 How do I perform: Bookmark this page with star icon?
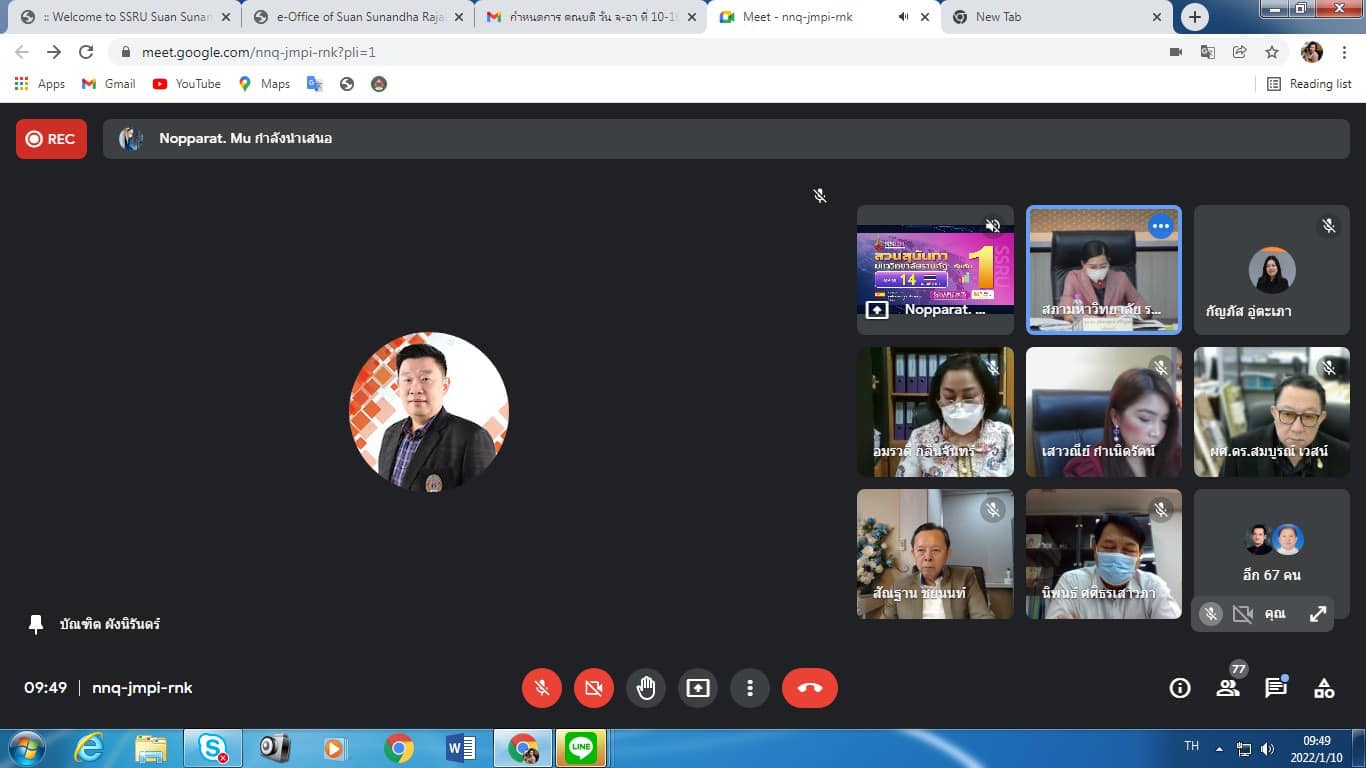pyautogui.click(x=1272, y=52)
